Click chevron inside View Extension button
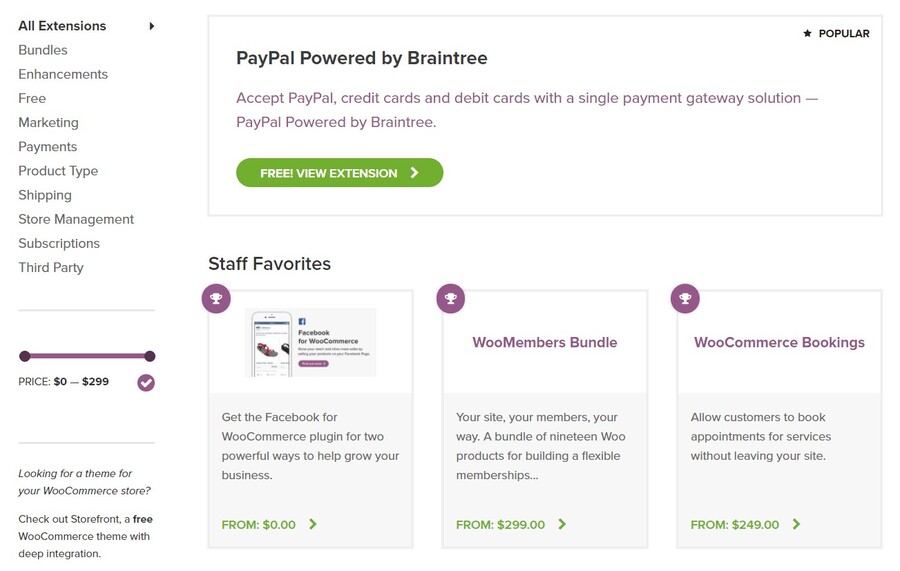The width and height of the screenshot is (900, 571). pos(414,173)
